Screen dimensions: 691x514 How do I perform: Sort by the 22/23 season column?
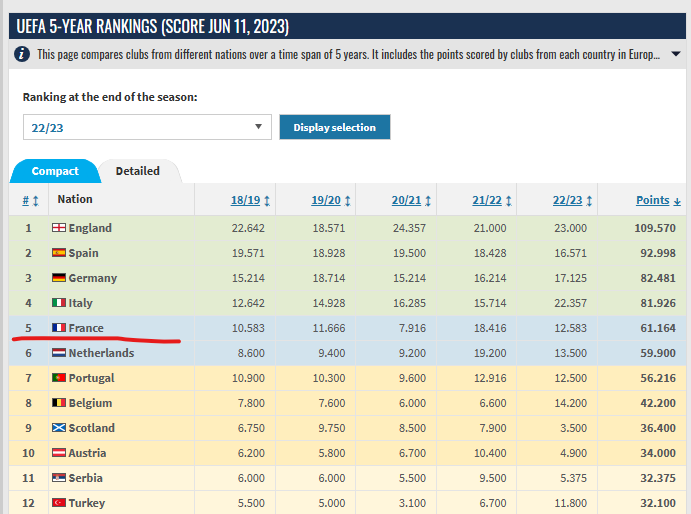coord(571,200)
